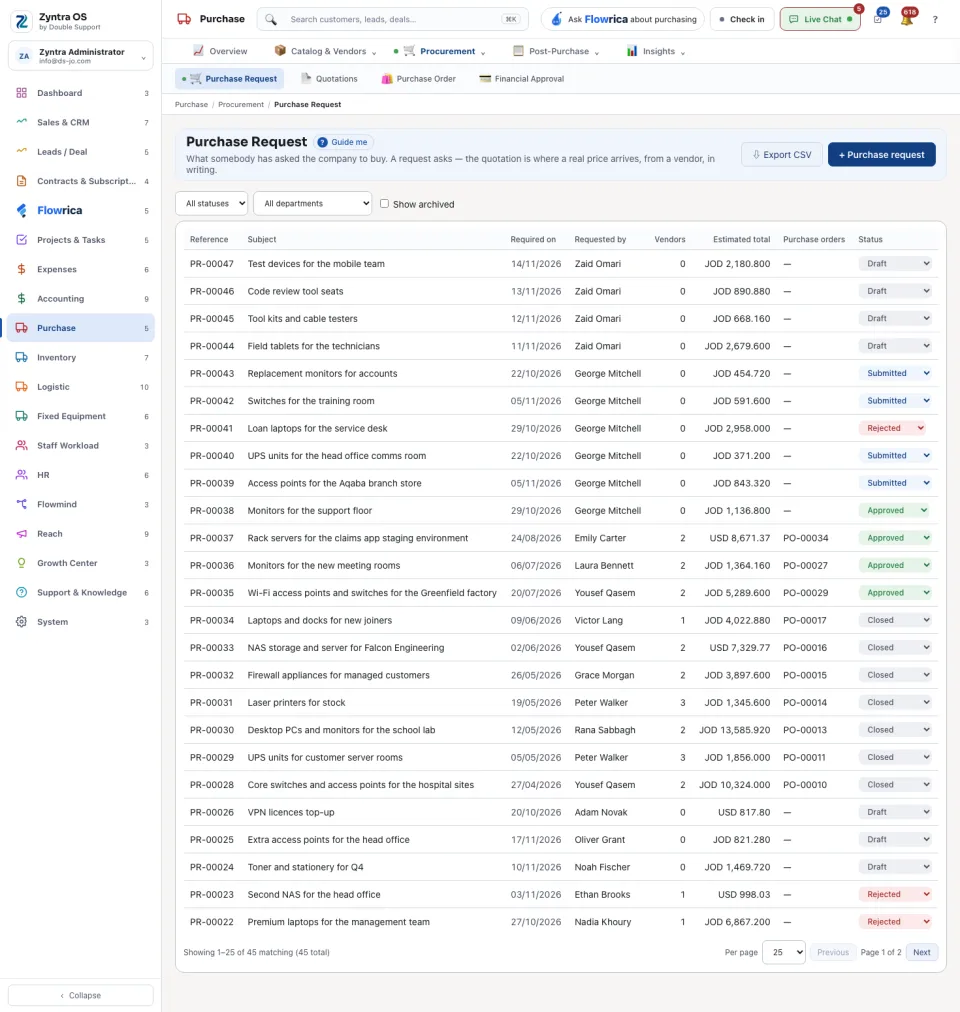This screenshot has height=1012, width=960.
Task: Open Reach sidebar icon
Action: point(21,534)
